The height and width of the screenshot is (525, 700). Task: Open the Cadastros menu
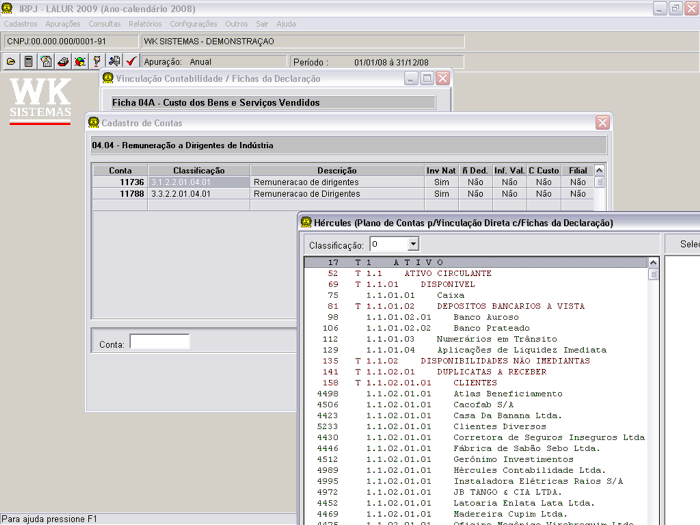click(x=21, y=23)
